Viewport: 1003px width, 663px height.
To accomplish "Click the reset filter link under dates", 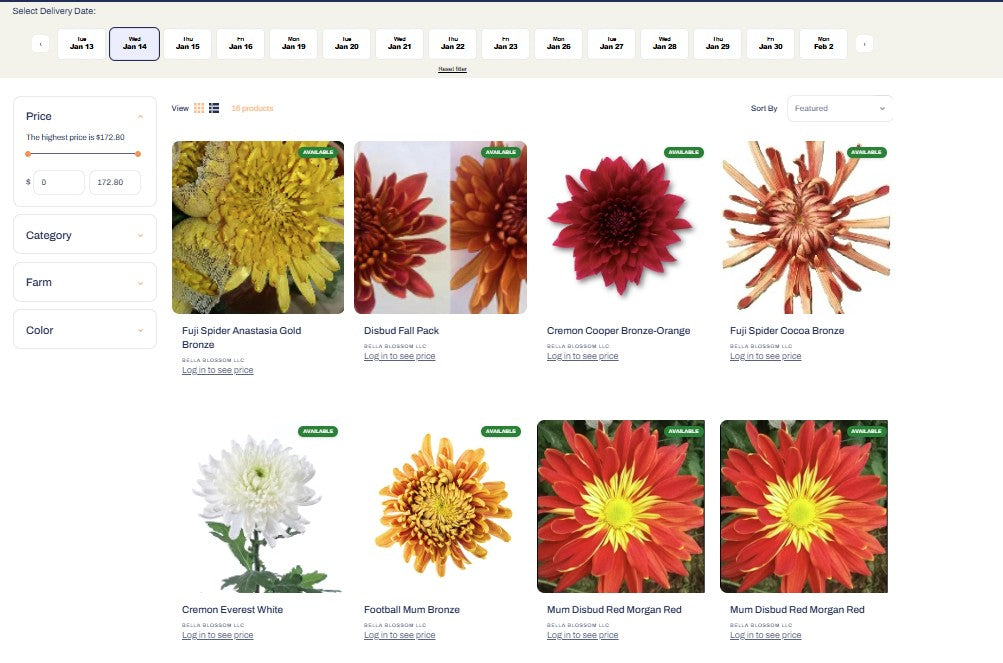I will tap(452, 70).
